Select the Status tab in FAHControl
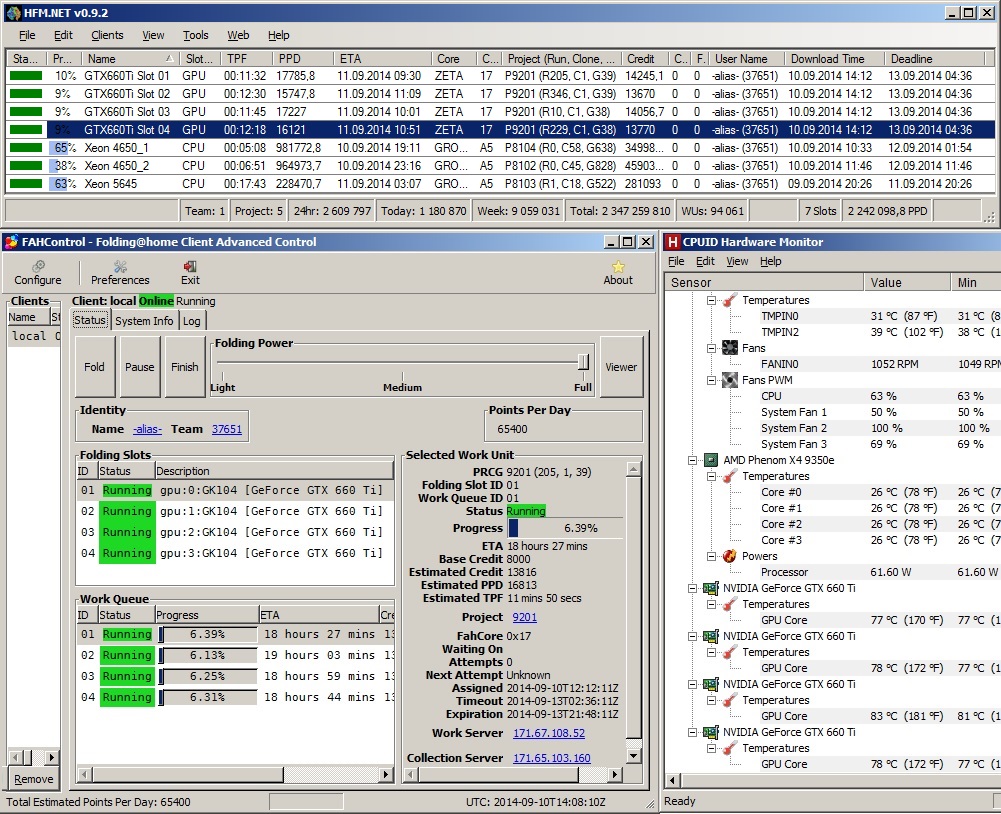This screenshot has height=814, width=1001. pyautogui.click(x=89, y=320)
